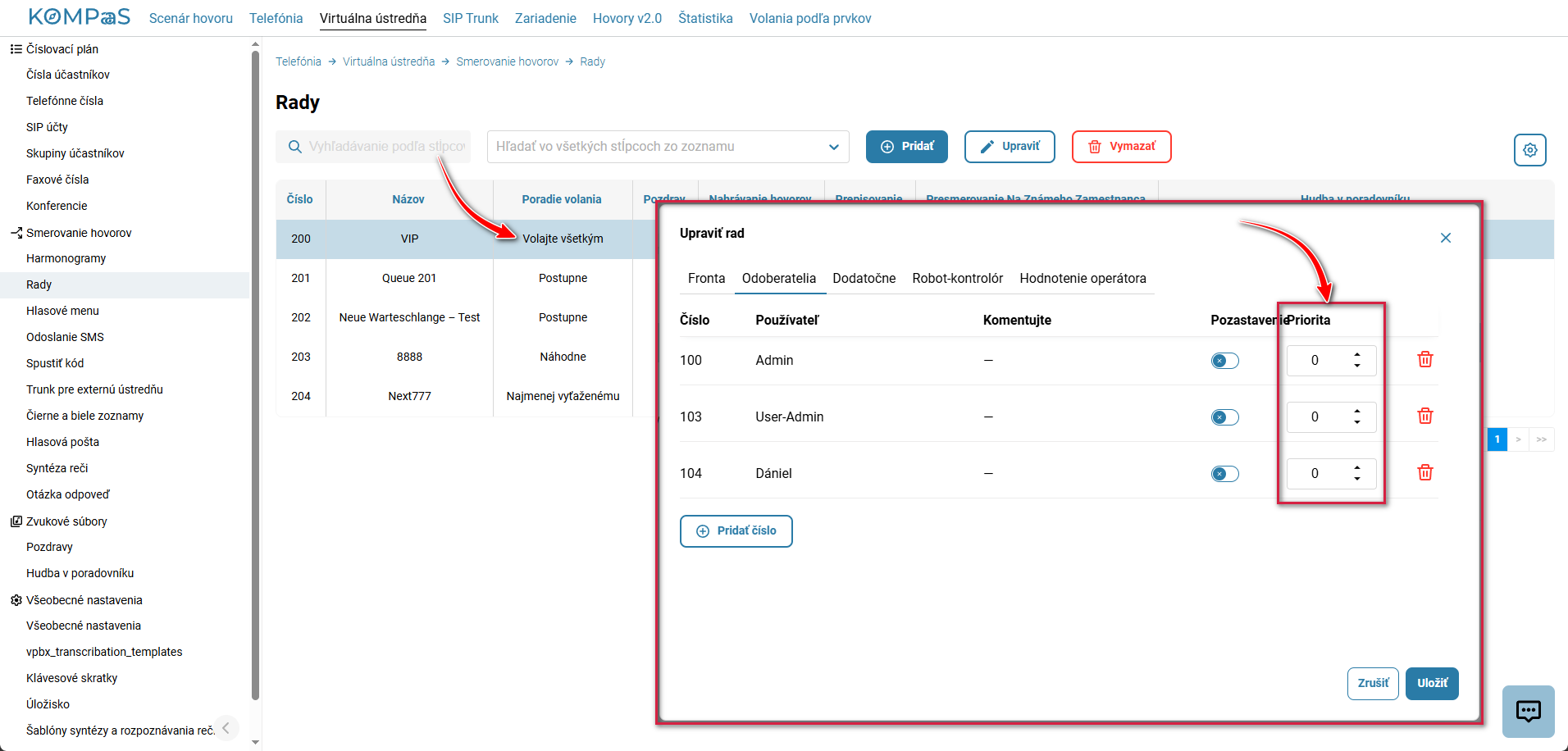The image size is (1568, 751).
Task: Click the sidebar vertical scrollbar
Action: [255, 377]
